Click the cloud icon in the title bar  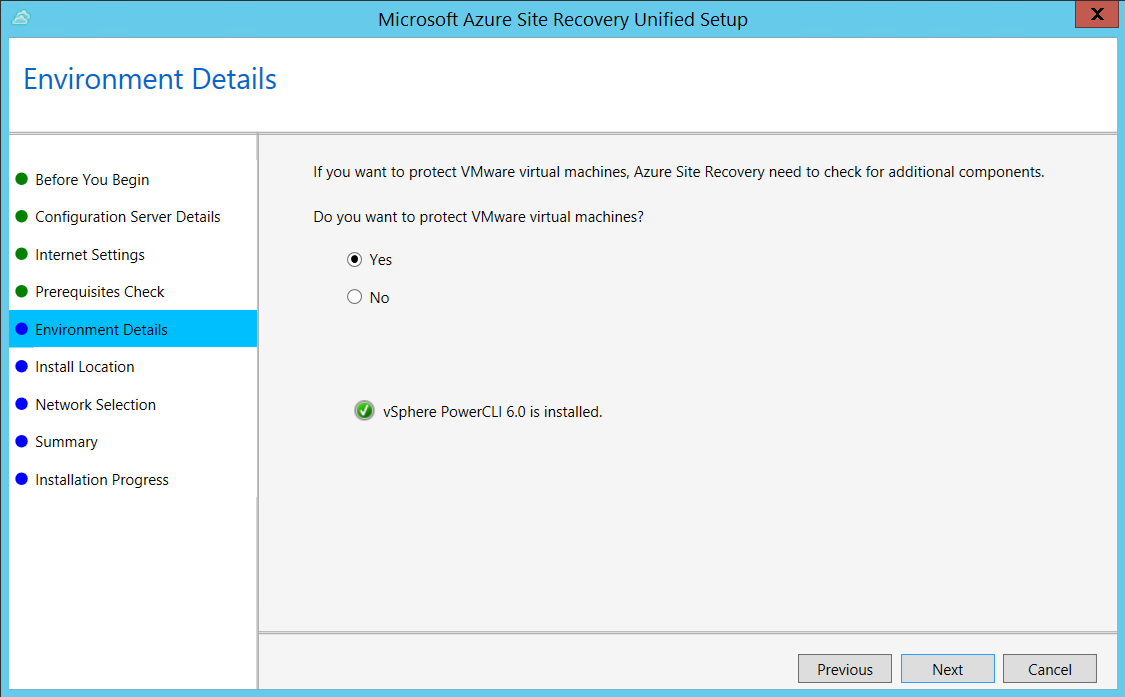point(21,18)
